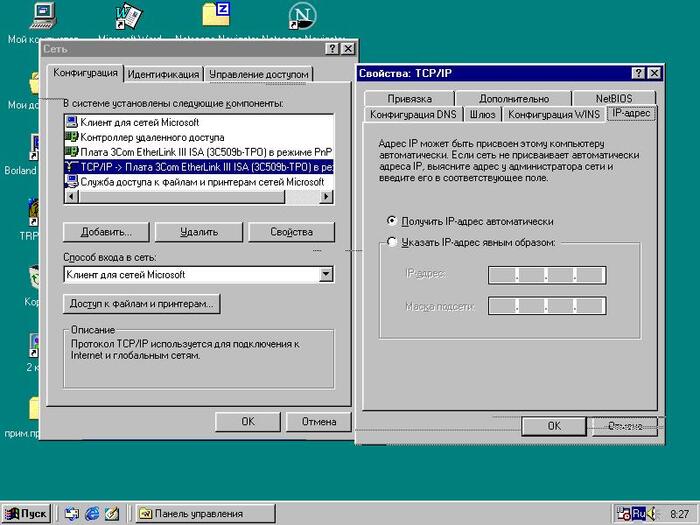Click the Ru keyboard language indicator
700x525 pixels.
(638, 513)
